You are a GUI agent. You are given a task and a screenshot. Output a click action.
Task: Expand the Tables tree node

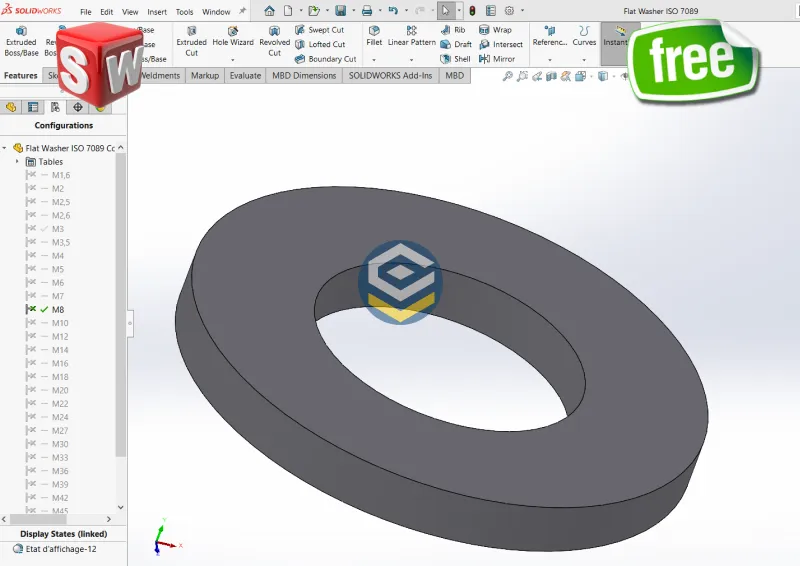click(x=17, y=162)
